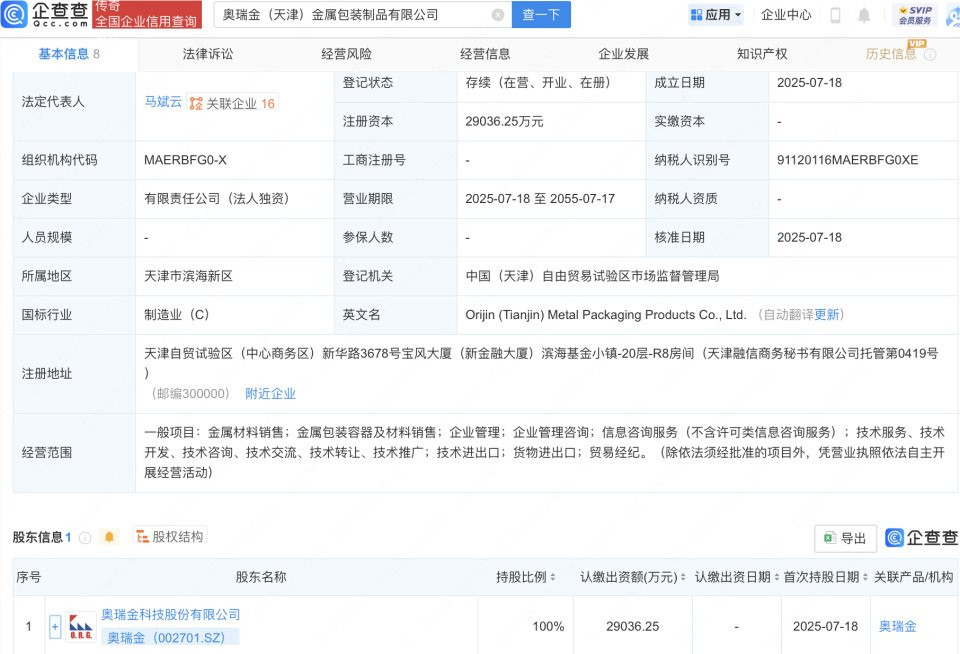Clear the company search box text
Viewport: 960px width, 654px height.
pyautogui.click(x=498, y=15)
